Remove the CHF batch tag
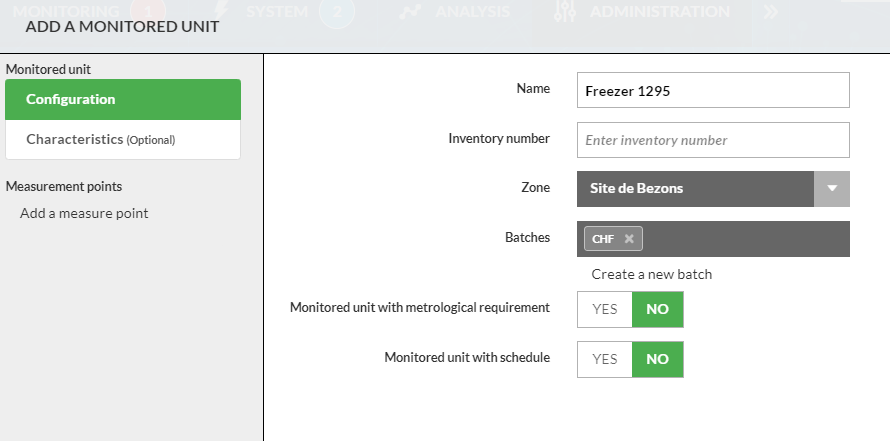The image size is (890, 441). pyautogui.click(x=629, y=239)
